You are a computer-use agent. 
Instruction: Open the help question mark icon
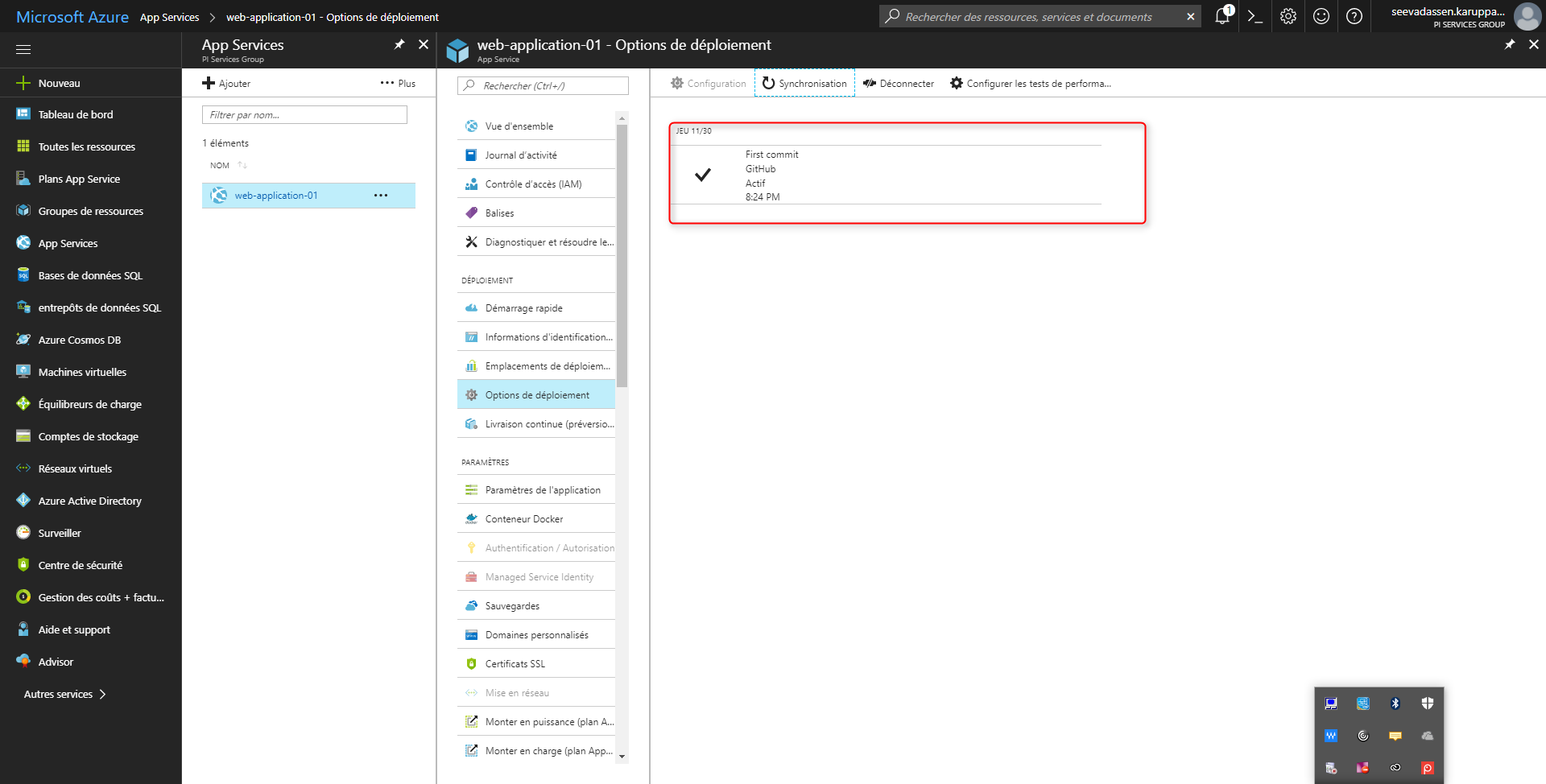click(1354, 16)
